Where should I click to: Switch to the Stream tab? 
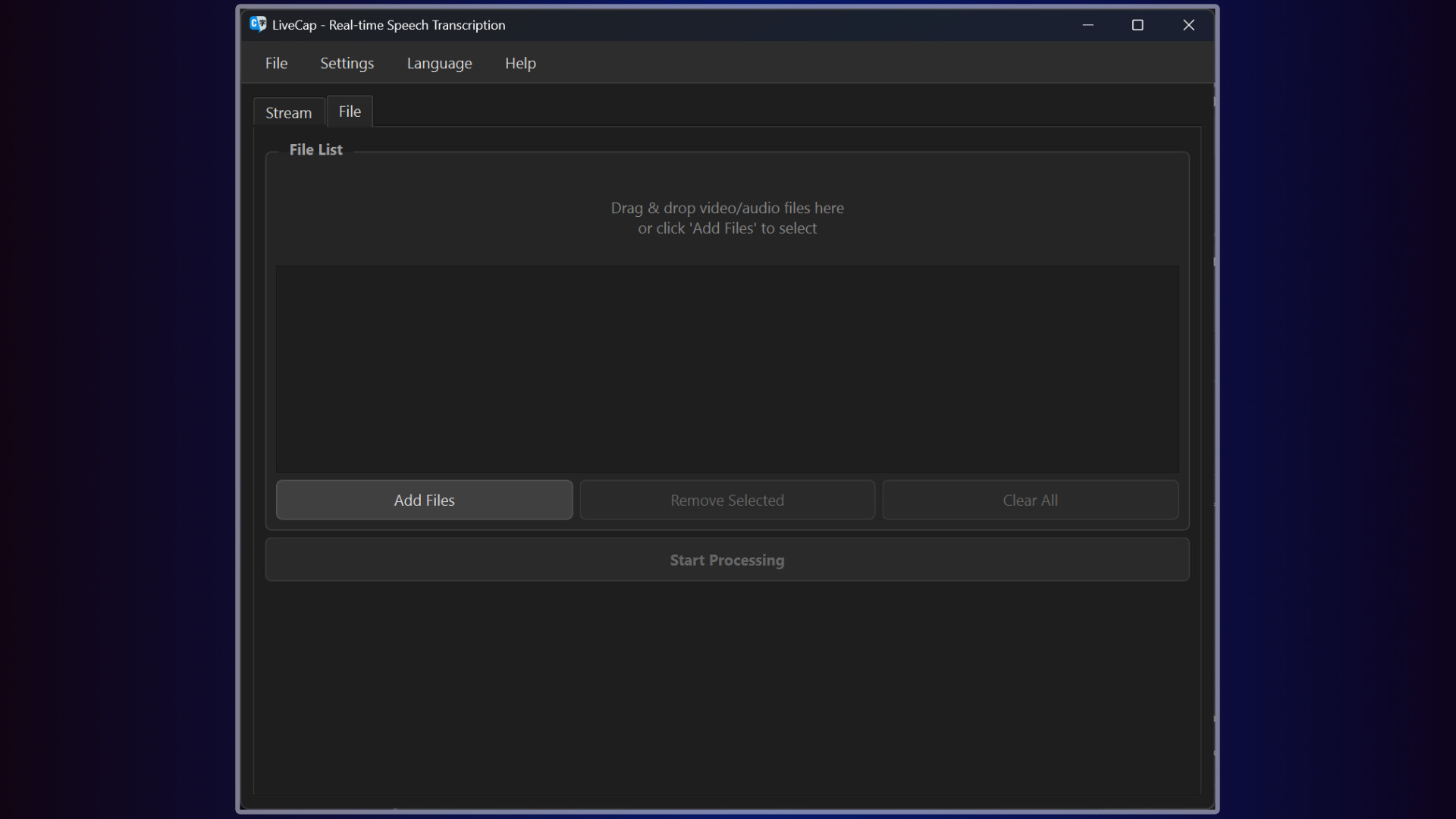pos(288,111)
